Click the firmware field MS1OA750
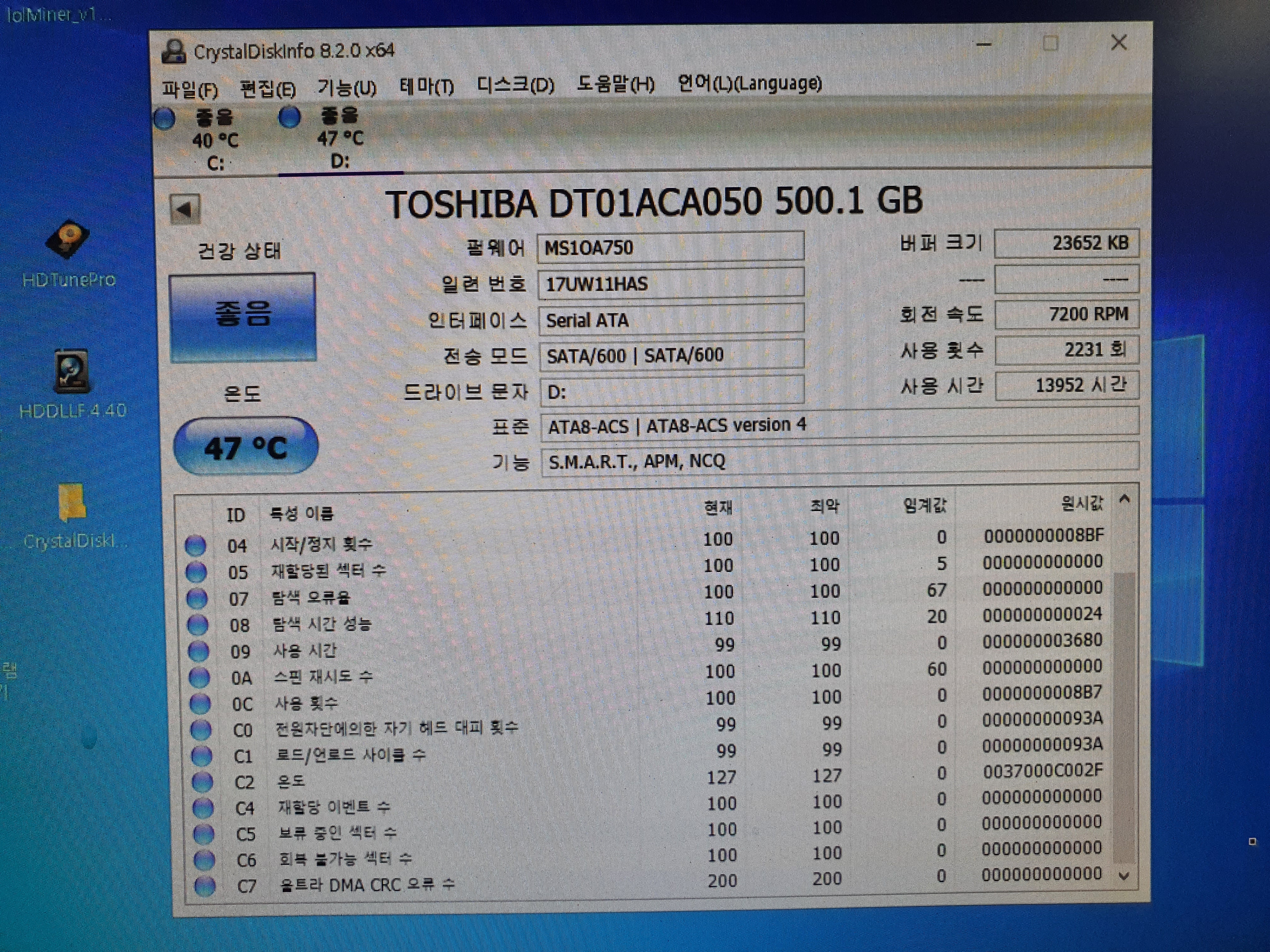1270x952 pixels. tap(671, 247)
